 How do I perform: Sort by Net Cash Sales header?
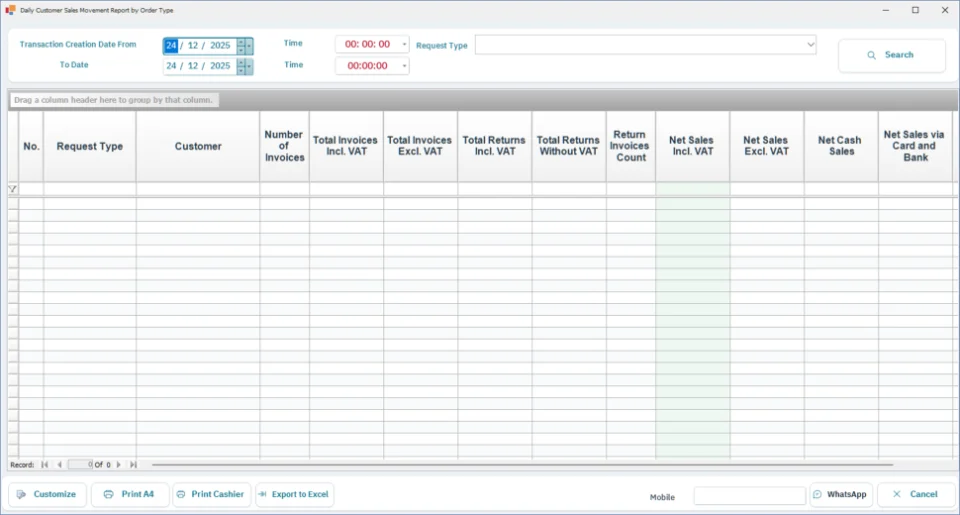(x=841, y=146)
